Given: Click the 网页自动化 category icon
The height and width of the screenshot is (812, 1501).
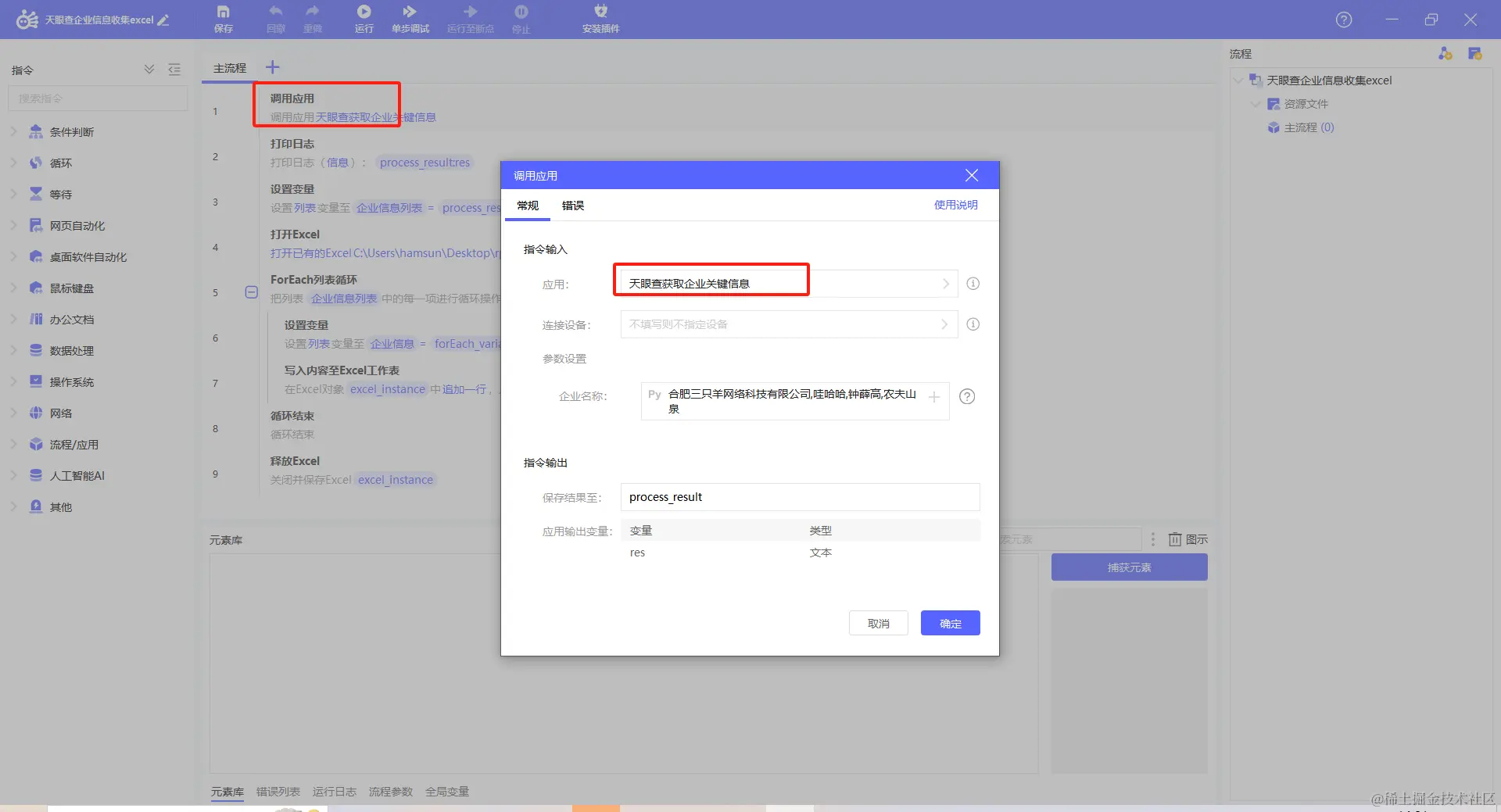Looking at the screenshot, I should point(36,226).
